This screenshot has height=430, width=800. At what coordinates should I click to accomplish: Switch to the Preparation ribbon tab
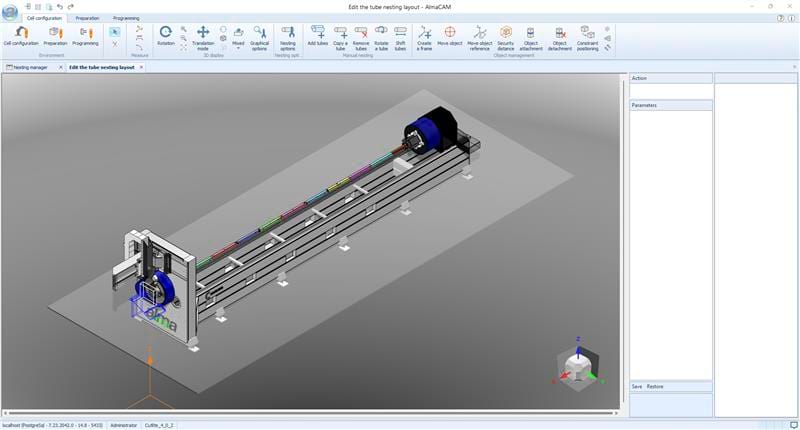point(88,18)
